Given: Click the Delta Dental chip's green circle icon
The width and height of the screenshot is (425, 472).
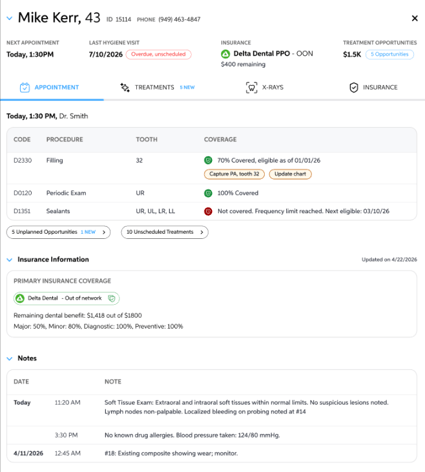Looking at the screenshot, I should coord(20,298).
